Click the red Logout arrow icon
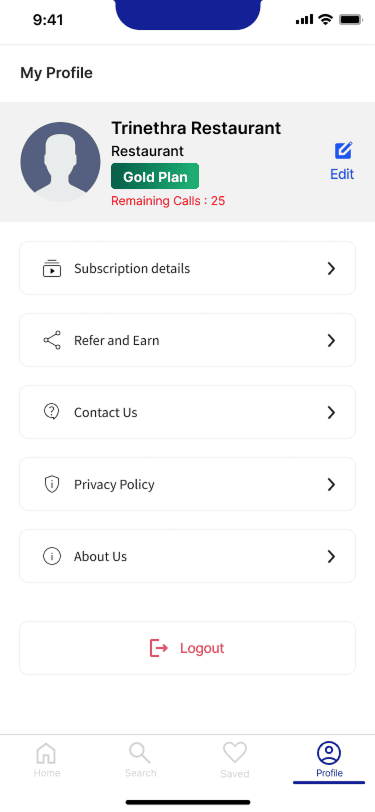The image size is (375, 812). [158, 648]
